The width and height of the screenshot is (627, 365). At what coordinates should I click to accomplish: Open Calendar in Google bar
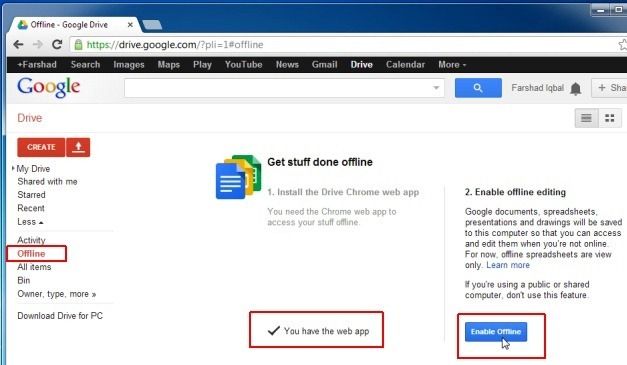(x=405, y=64)
